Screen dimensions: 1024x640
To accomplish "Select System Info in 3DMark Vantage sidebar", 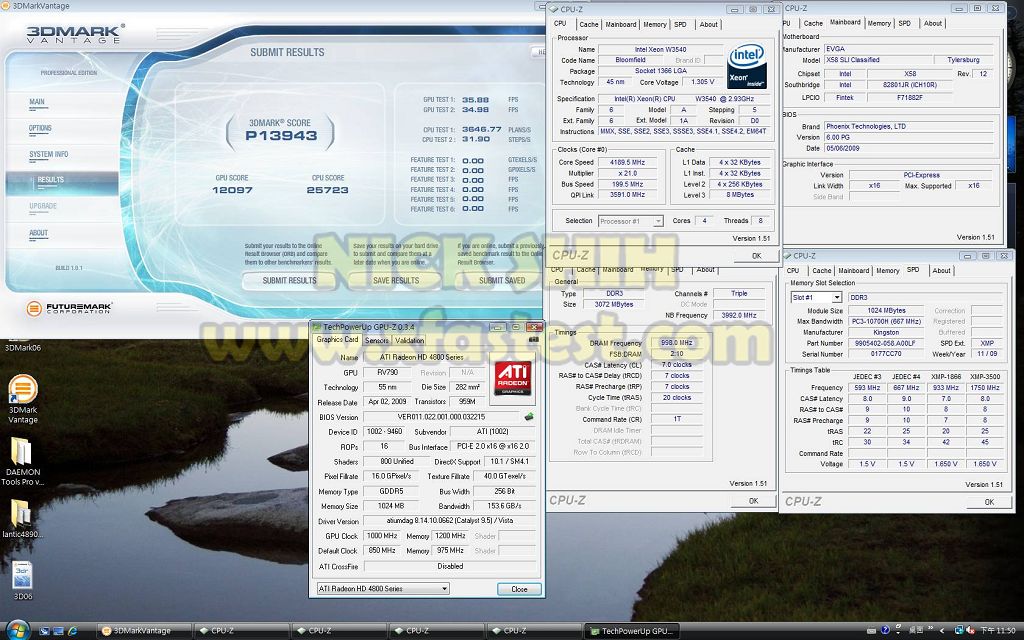I will click(50, 154).
